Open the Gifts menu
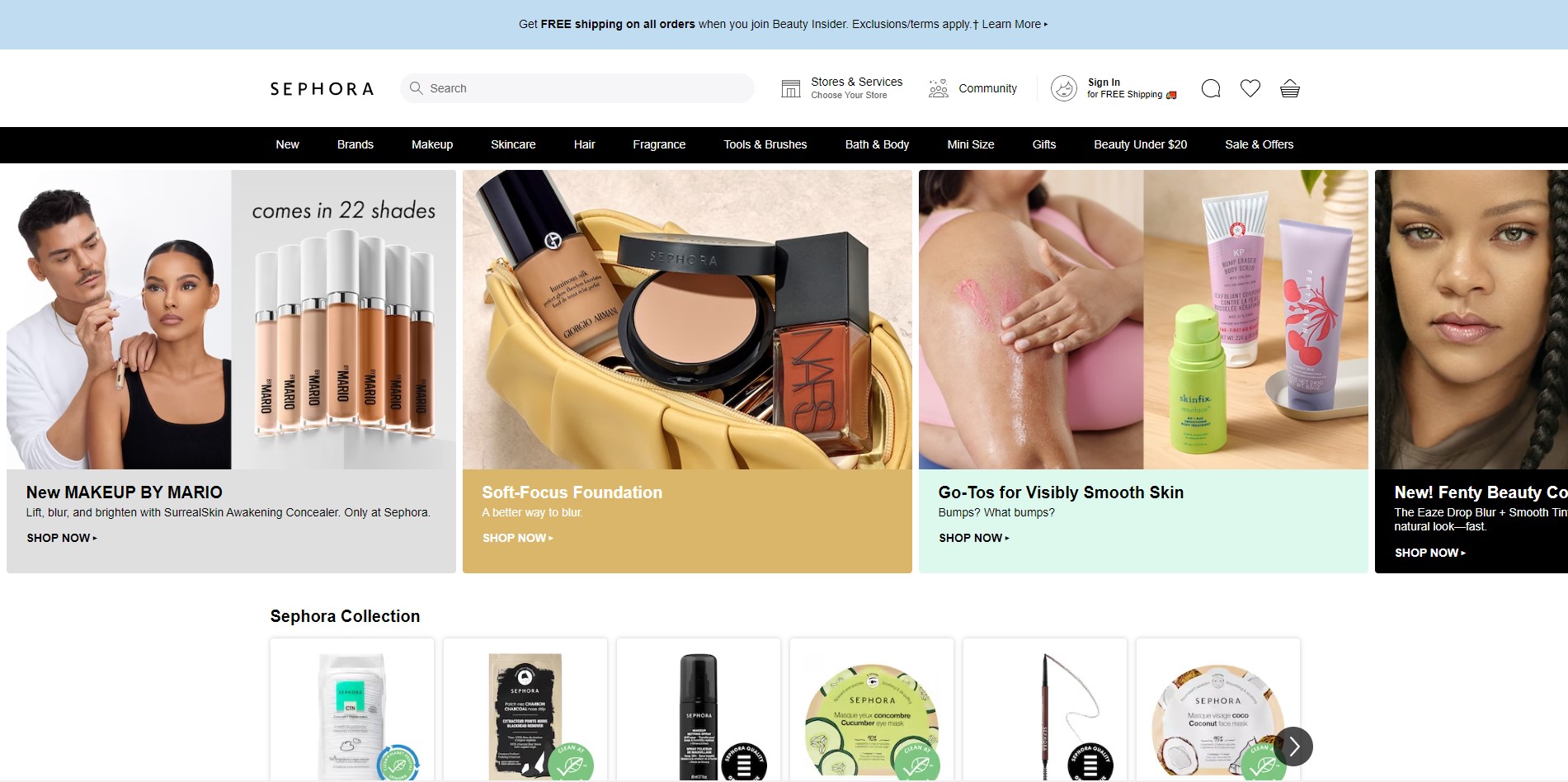Viewport: 1568px width, 782px height. point(1044,144)
